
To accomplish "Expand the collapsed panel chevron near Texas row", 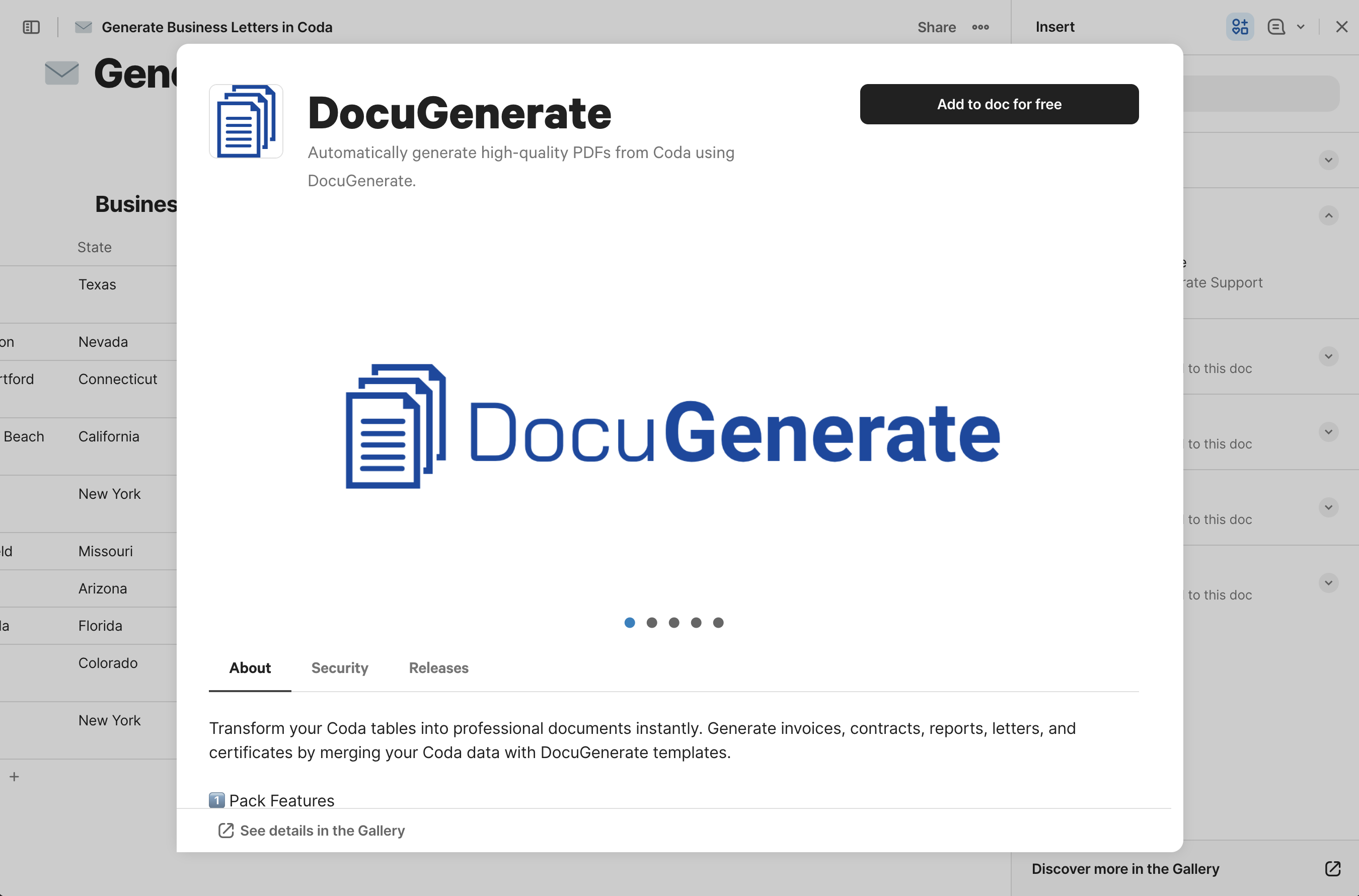I will click(x=1328, y=160).
